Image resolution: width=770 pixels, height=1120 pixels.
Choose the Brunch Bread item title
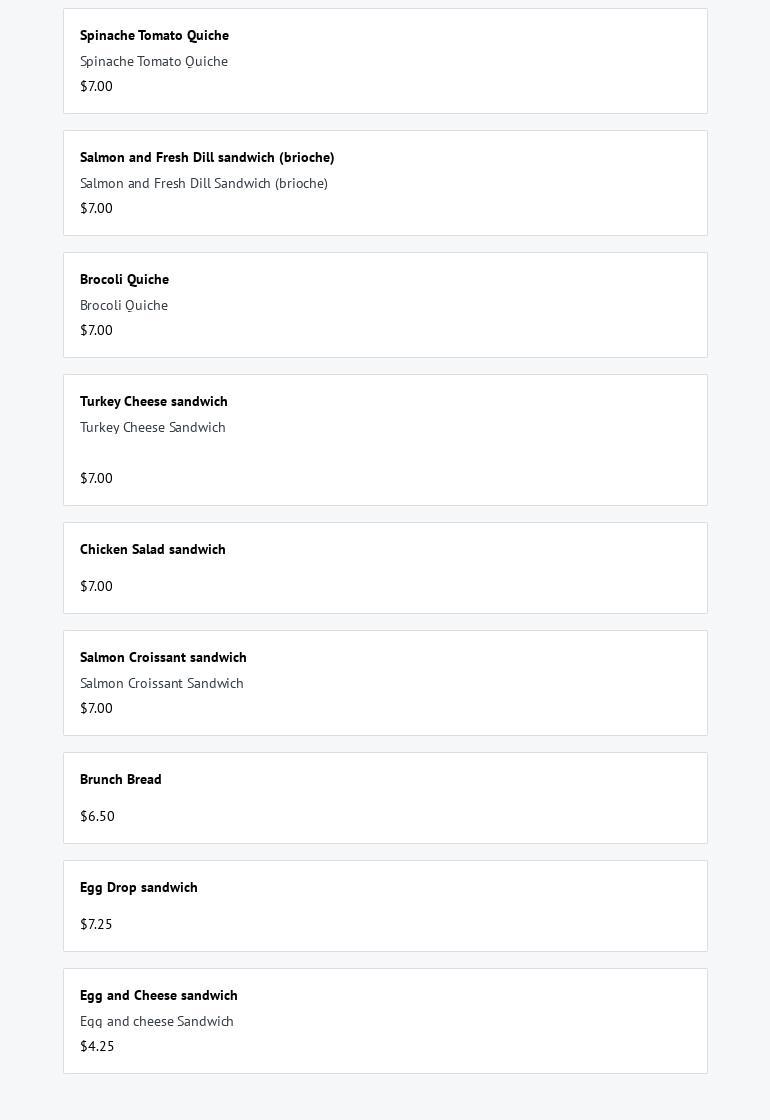click(x=121, y=779)
